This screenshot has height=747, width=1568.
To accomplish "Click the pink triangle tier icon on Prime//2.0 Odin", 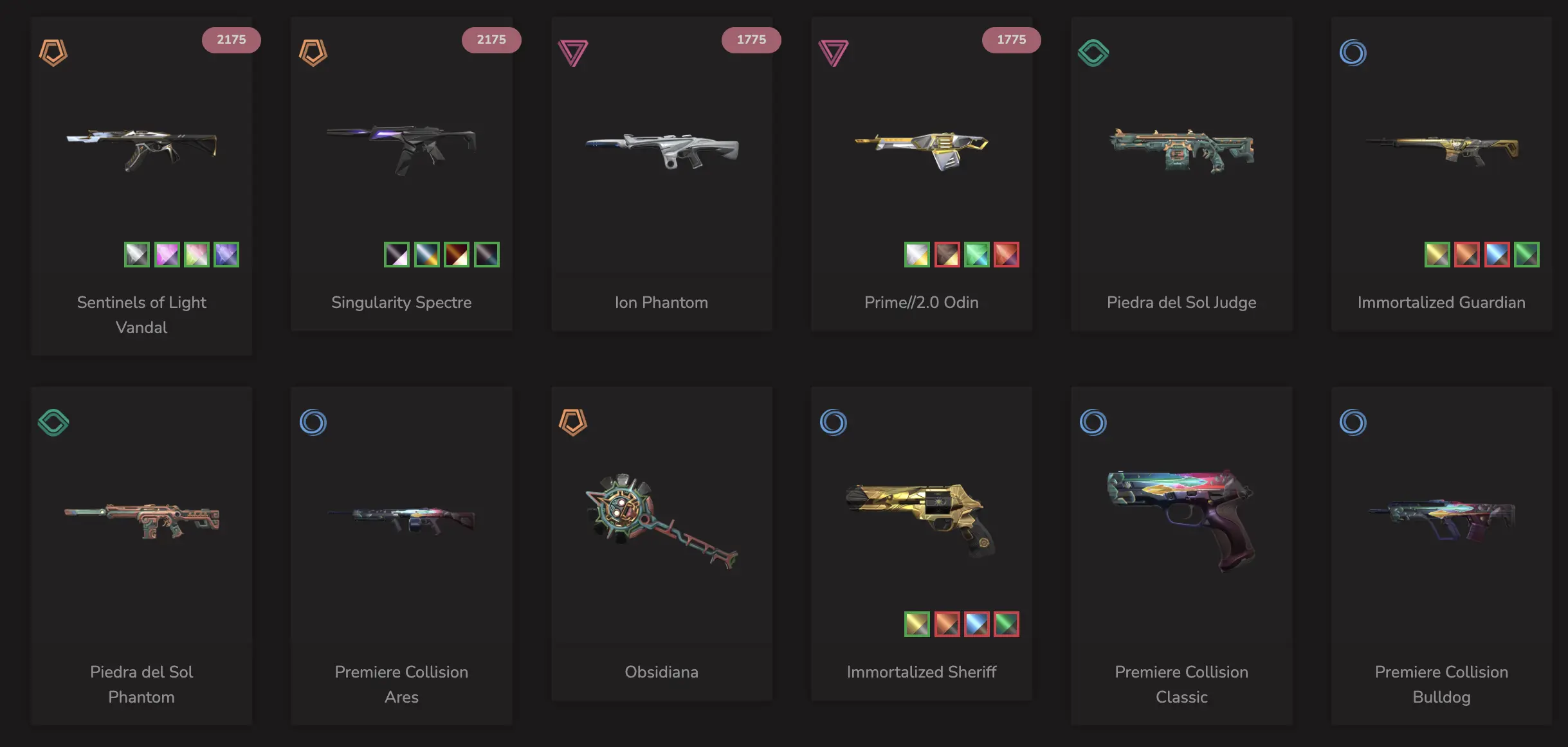I will point(834,53).
